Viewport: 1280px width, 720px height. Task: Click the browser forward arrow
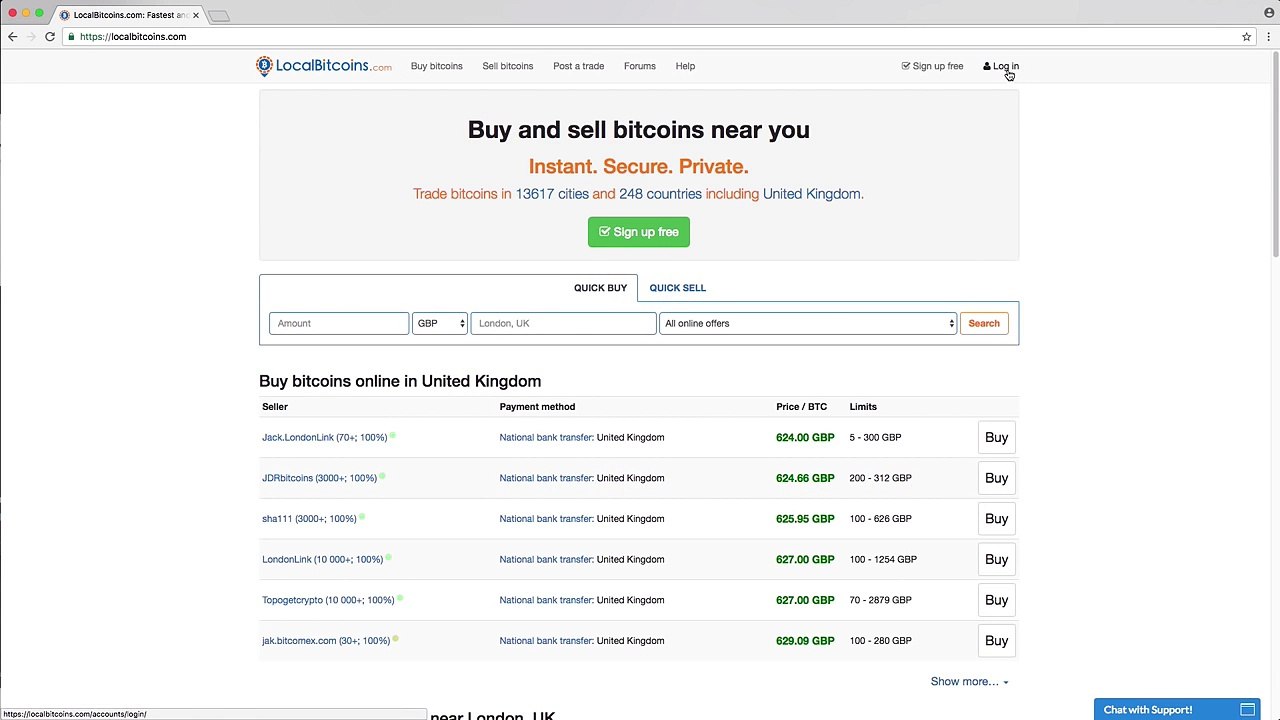click(31, 37)
